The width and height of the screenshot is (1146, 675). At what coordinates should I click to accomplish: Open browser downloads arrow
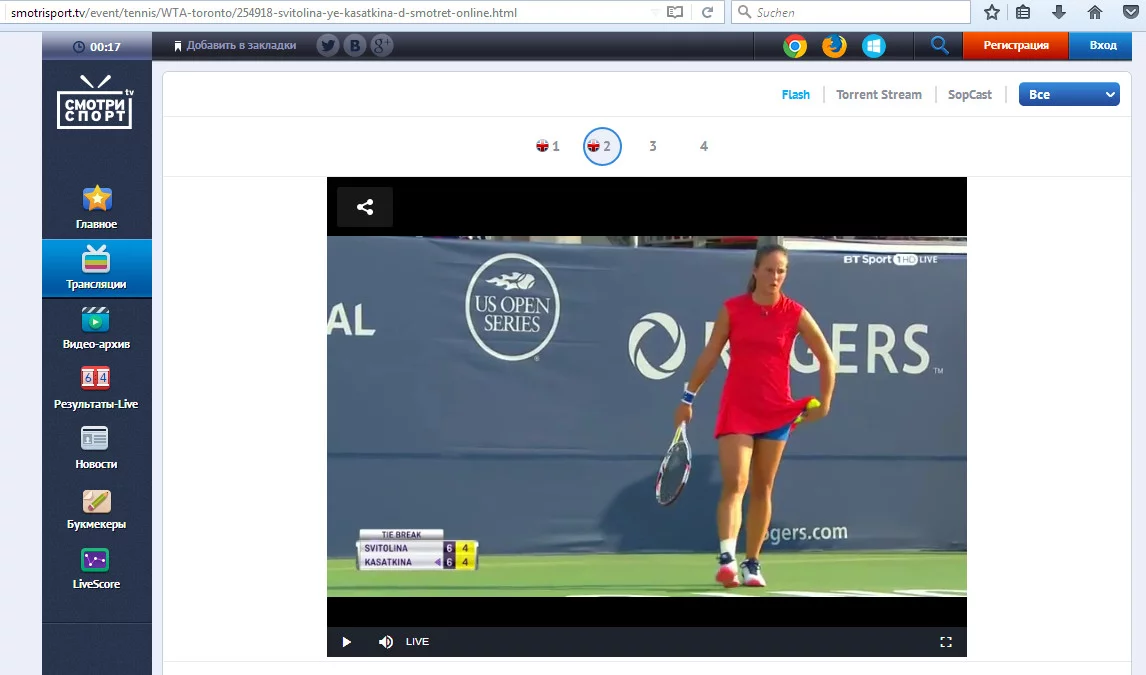click(x=1058, y=12)
